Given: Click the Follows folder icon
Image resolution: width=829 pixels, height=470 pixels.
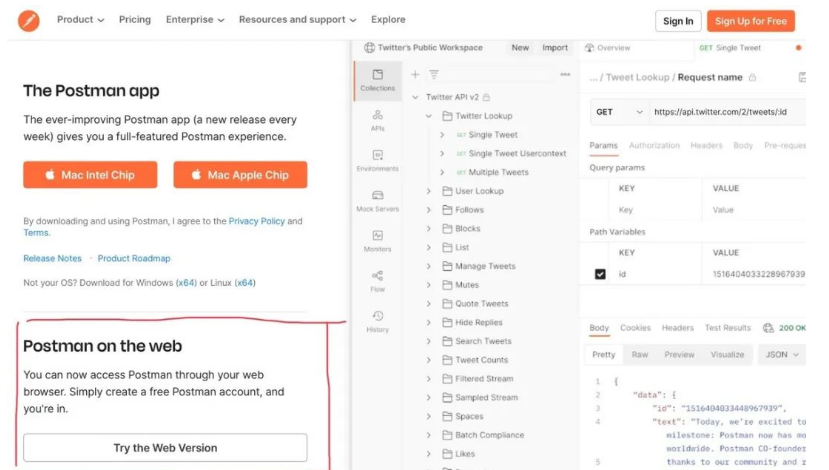Looking at the screenshot, I should [447, 210].
